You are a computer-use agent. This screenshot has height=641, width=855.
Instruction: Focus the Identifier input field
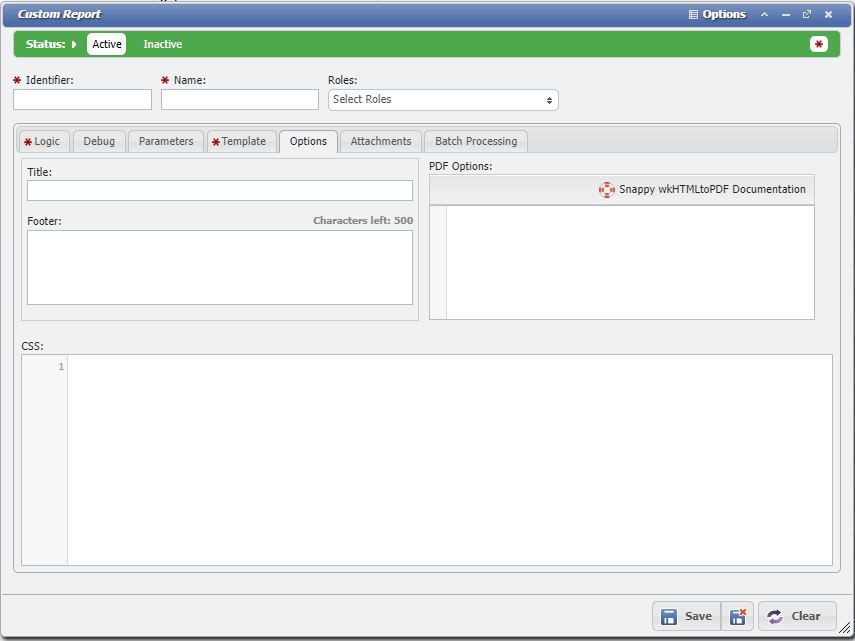82,100
